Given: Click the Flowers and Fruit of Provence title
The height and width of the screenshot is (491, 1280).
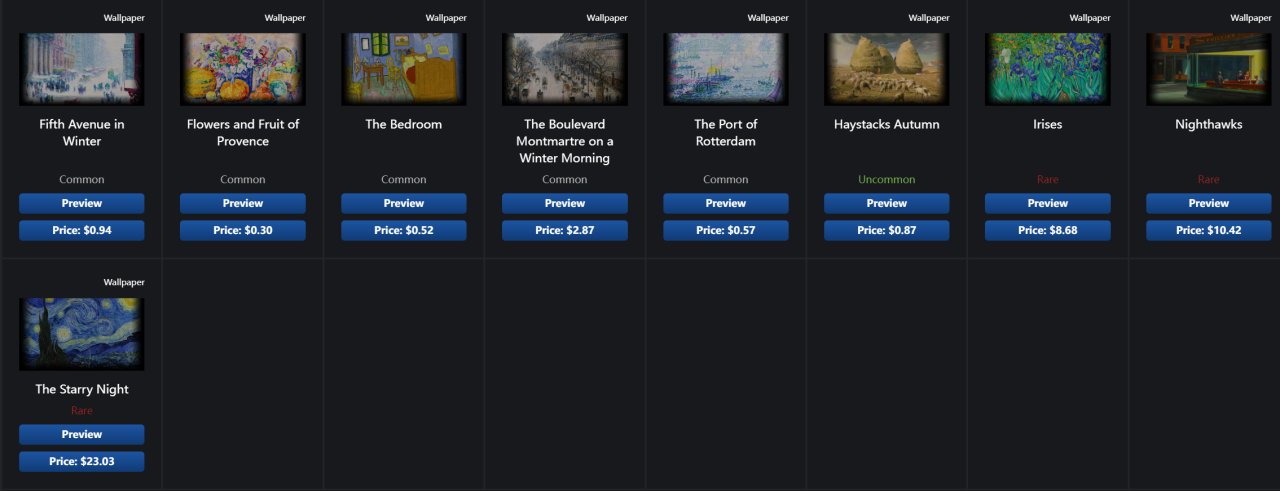Looking at the screenshot, I should point(243,133).
